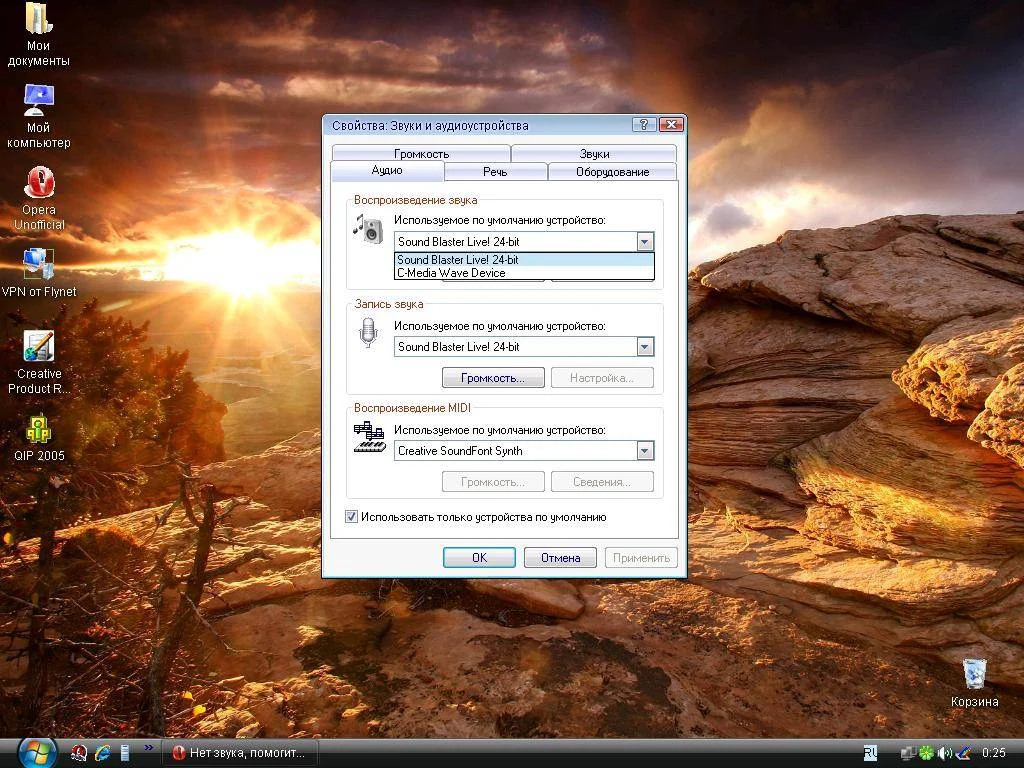Switch to the Громкость tab
Screen dimensions: 1024x768
pyautogui.click(x=421, y=153)
